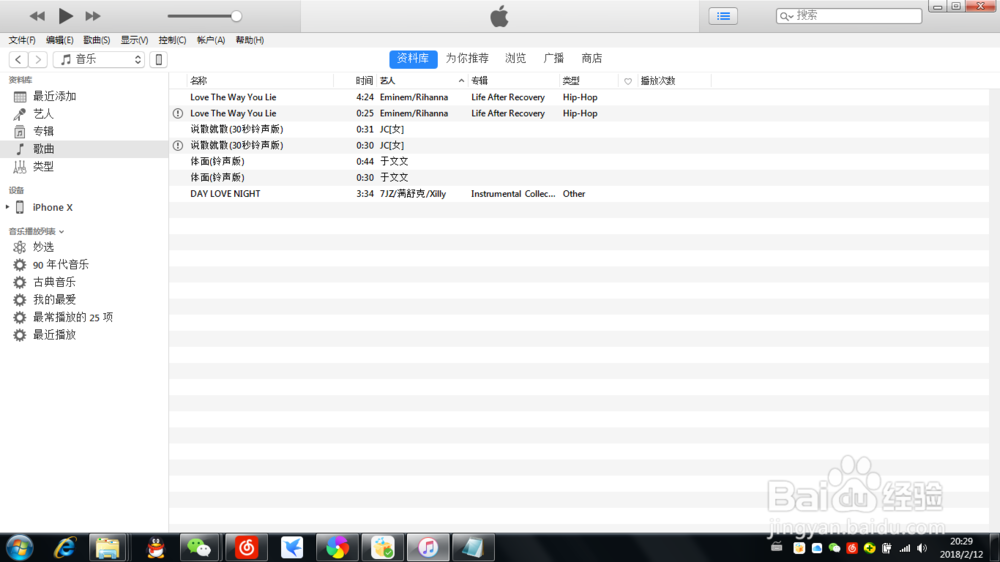Open WeChat from the taskbar
Screen dimensions: 1000x562
199,548
